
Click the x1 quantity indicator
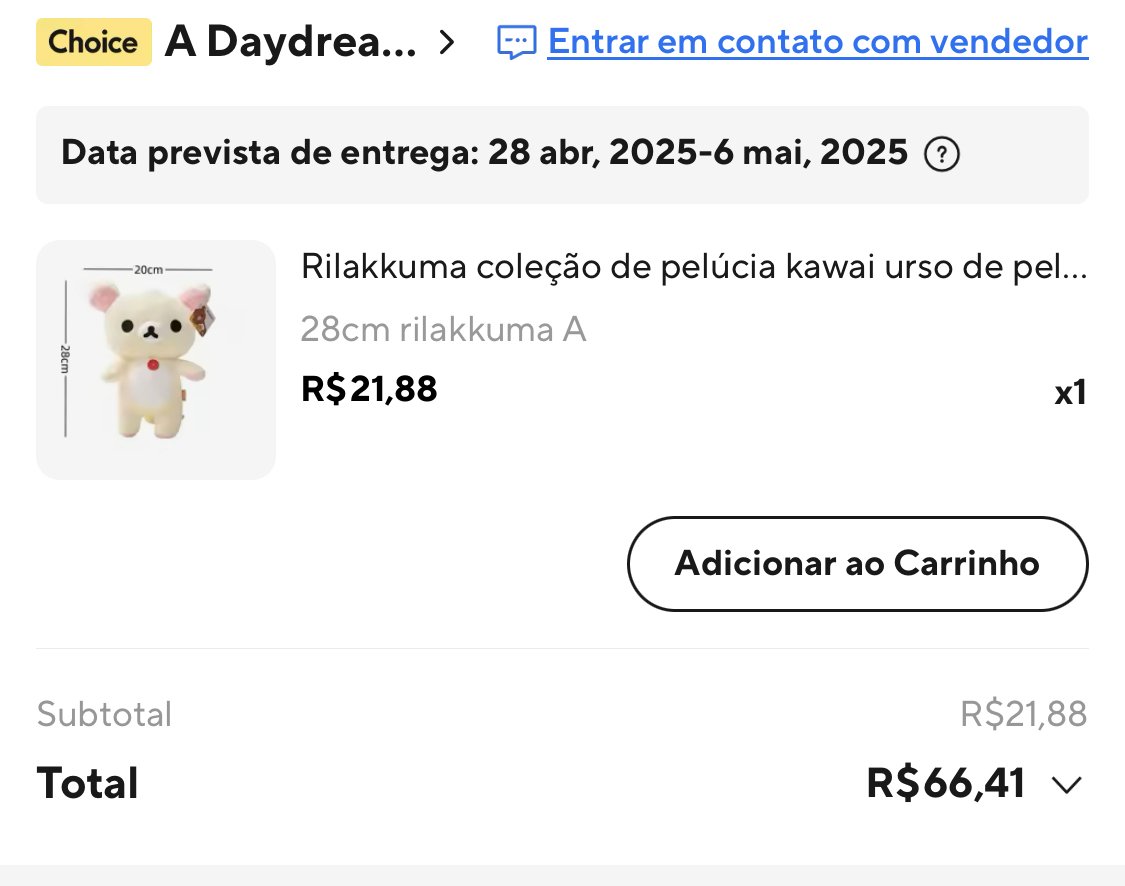click(x=1070, y=393)
